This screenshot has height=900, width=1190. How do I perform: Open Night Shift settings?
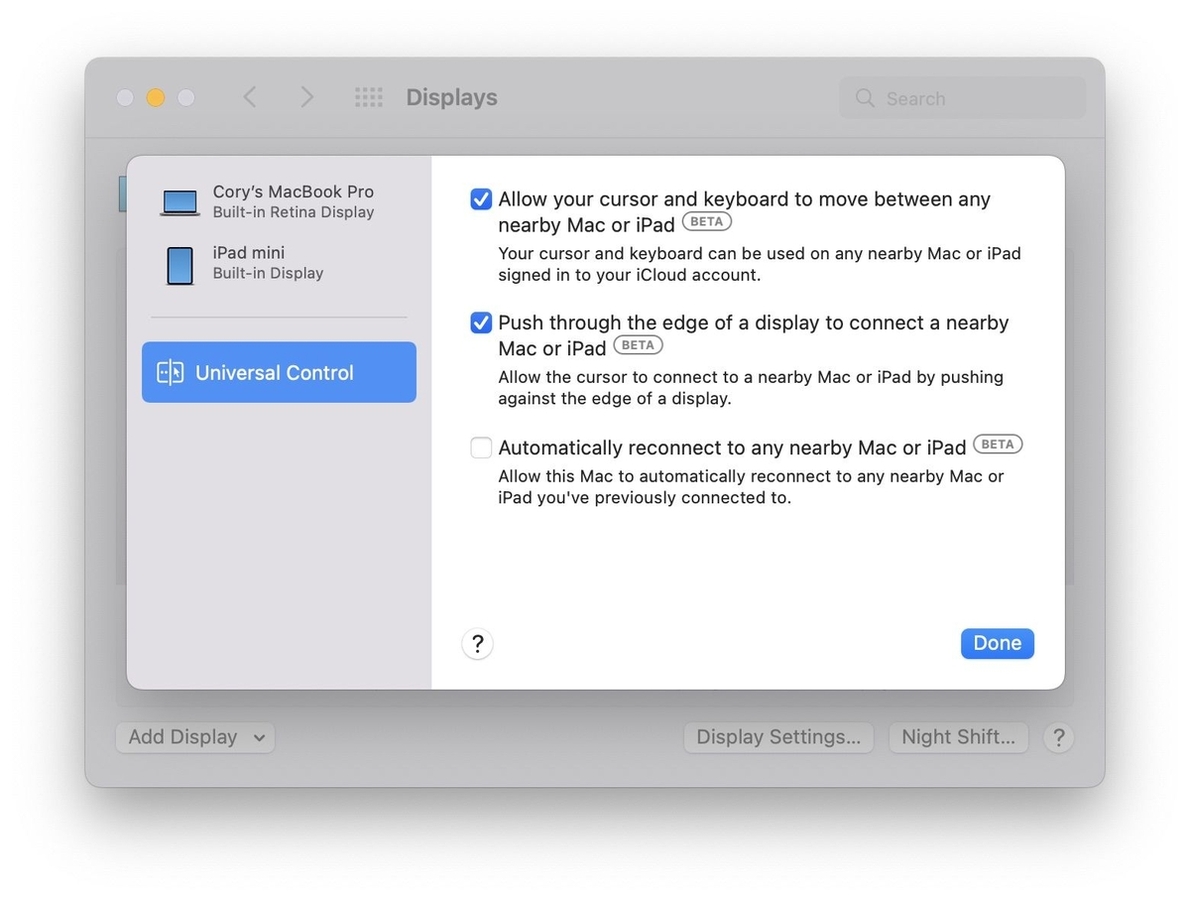(957, 737)
